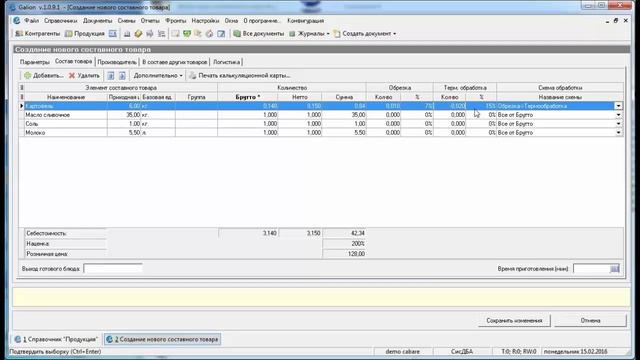Open the Контрагенты directory
Screen dimensions: 640x360
(38, 34)
